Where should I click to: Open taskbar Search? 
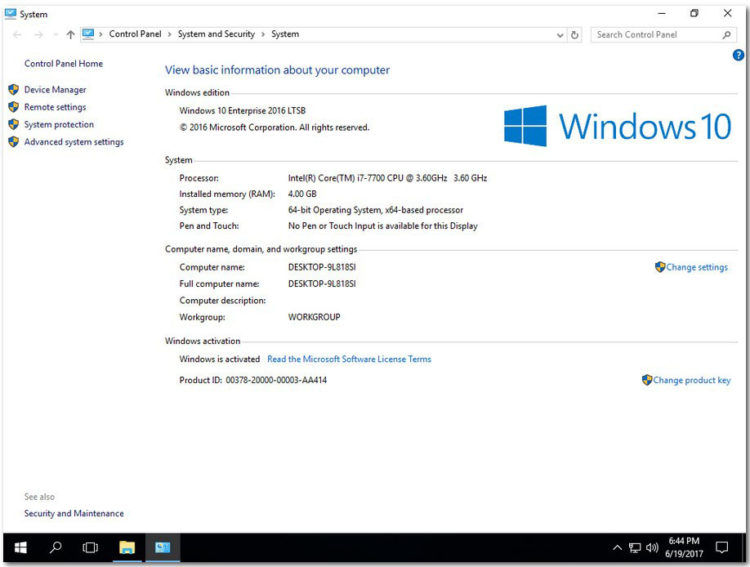point(55,547)
